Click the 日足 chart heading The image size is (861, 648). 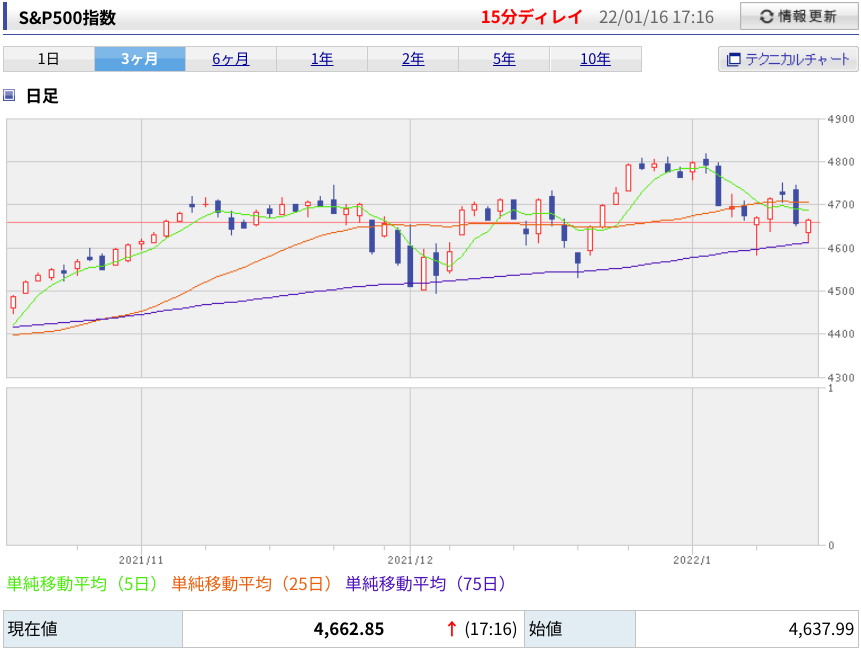coord(42,96)
